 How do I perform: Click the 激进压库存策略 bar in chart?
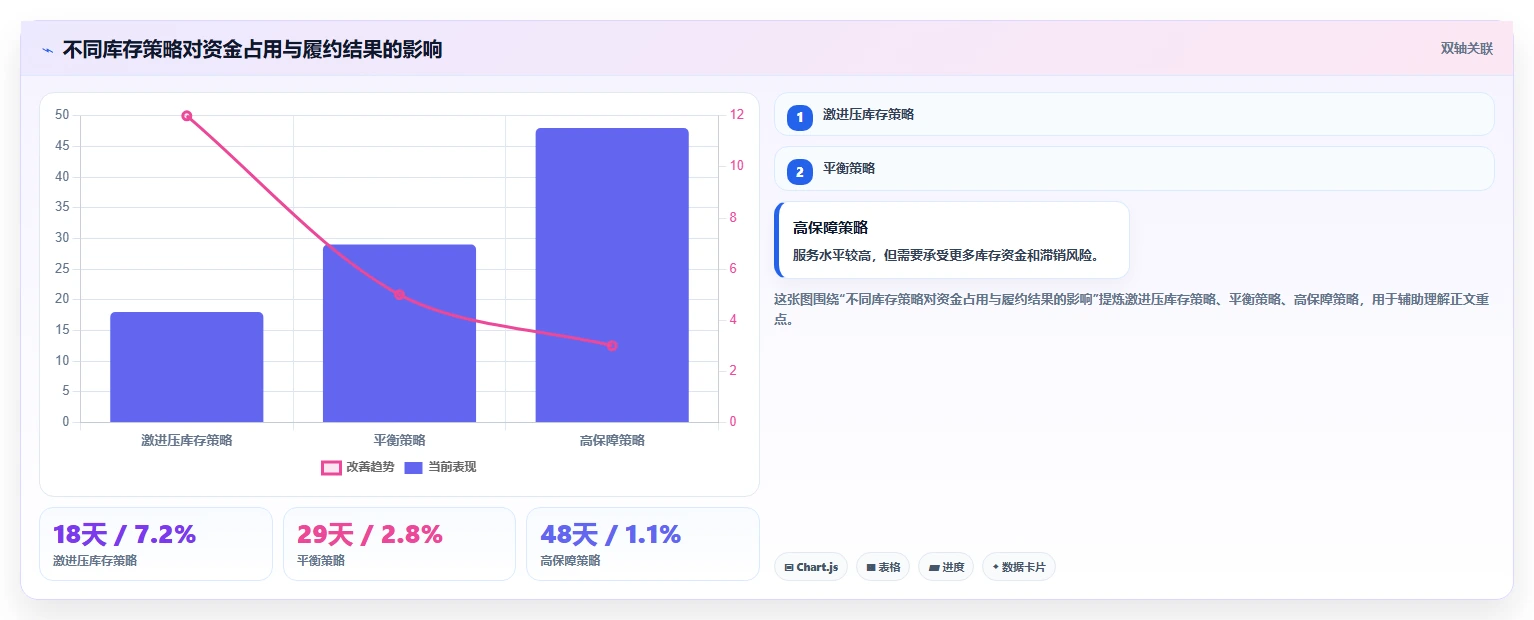(187, 367)
